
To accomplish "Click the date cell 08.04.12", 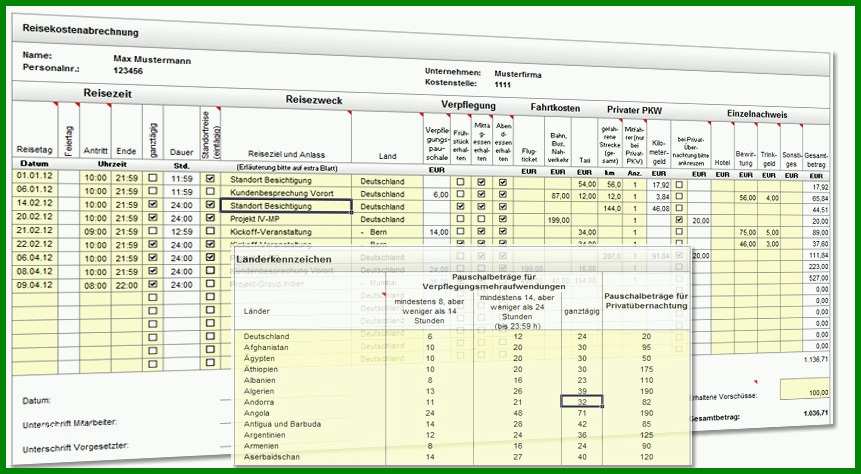I will tap(35, 271).
